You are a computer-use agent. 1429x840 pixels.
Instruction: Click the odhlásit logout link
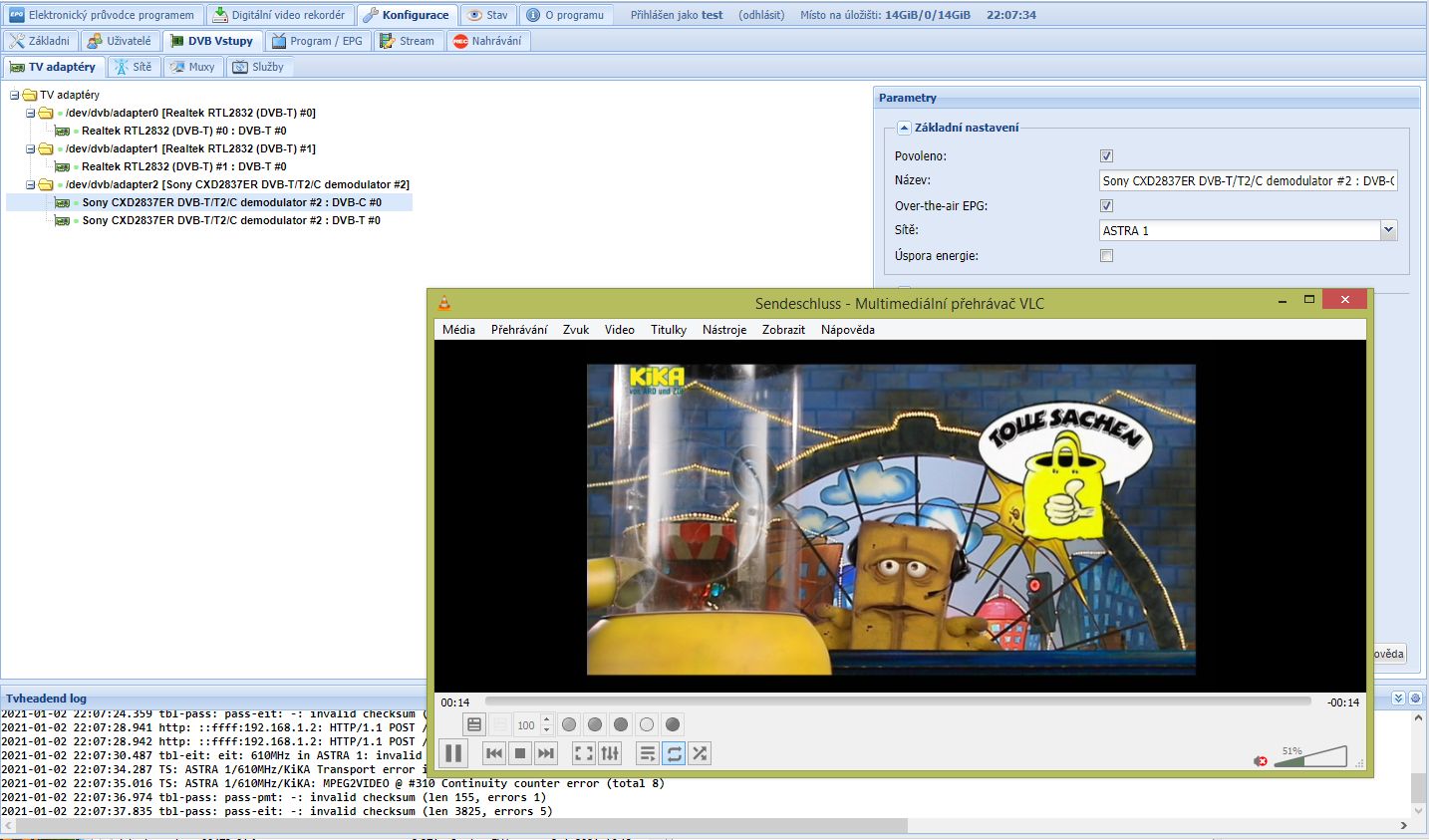761,15
